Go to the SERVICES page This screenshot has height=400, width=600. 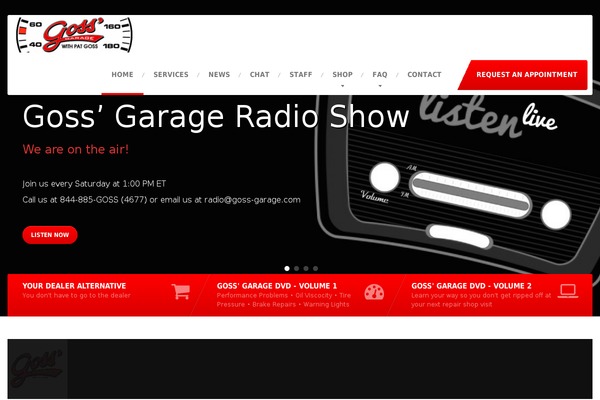(171, 75)
